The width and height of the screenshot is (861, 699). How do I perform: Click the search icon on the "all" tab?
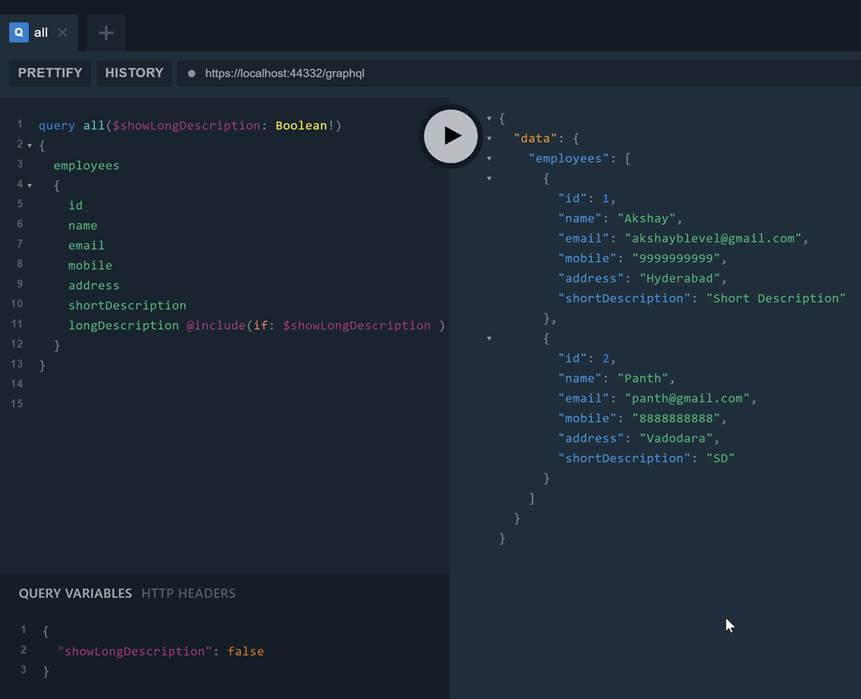click(18, 32)
